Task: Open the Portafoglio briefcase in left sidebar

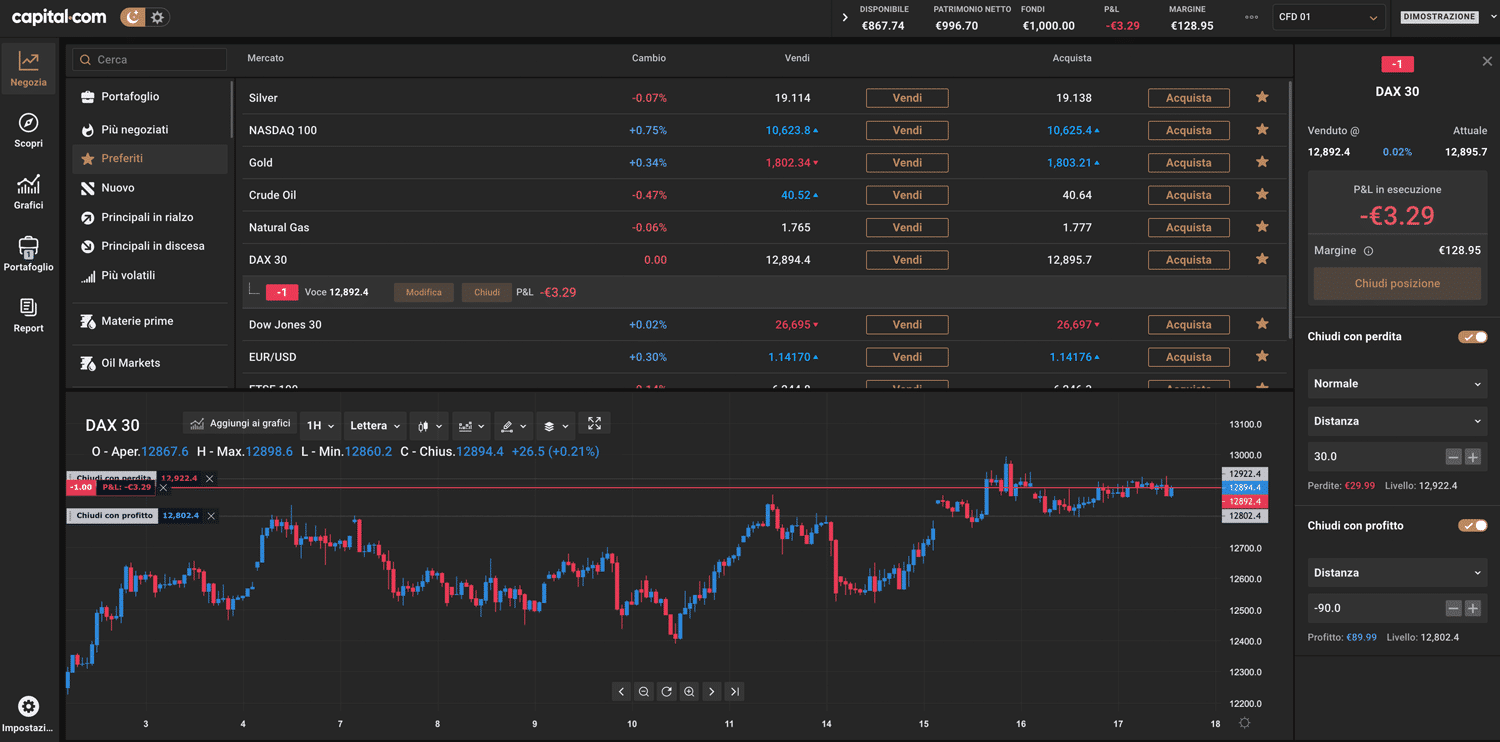Action: [29, 253]
